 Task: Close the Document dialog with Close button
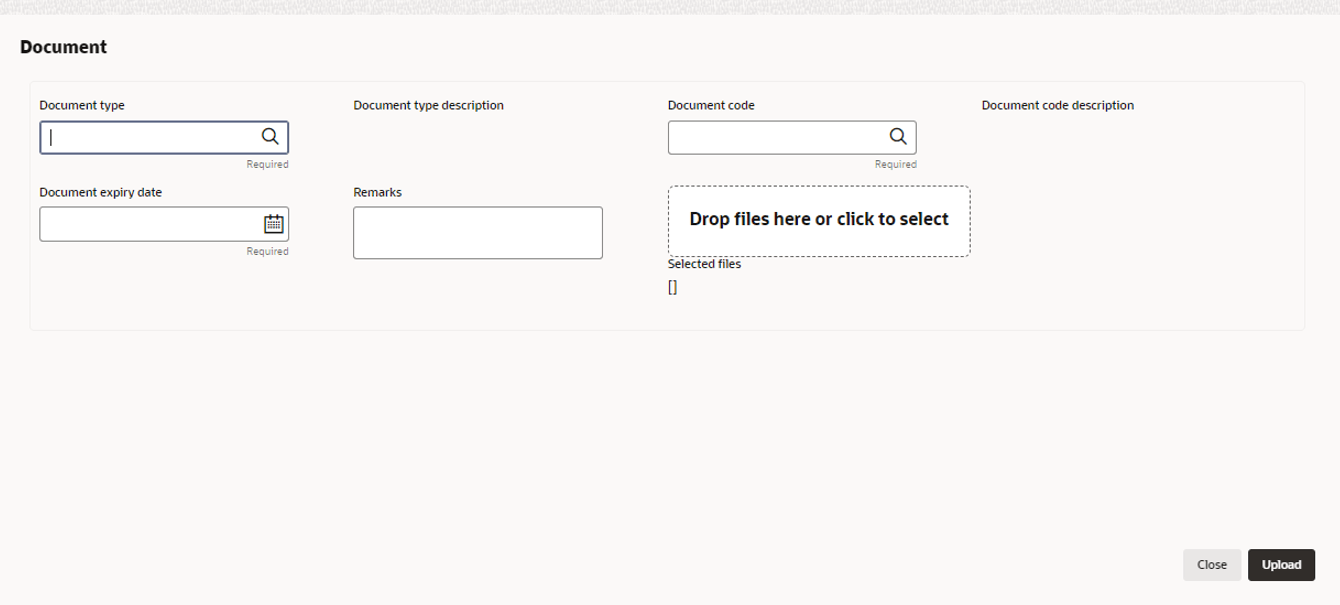(1212, 565)
